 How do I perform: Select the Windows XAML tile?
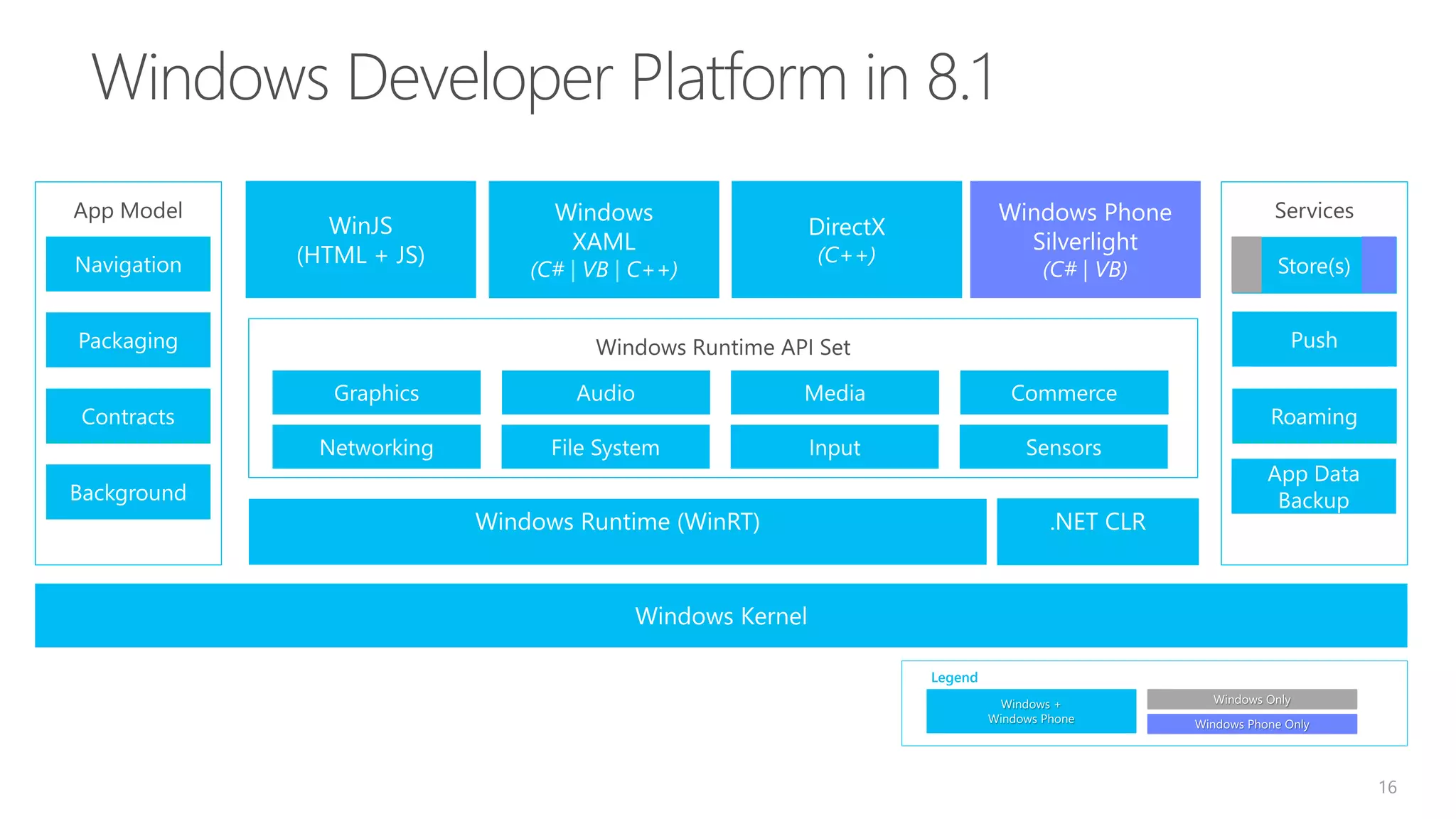tap(604, 240)
